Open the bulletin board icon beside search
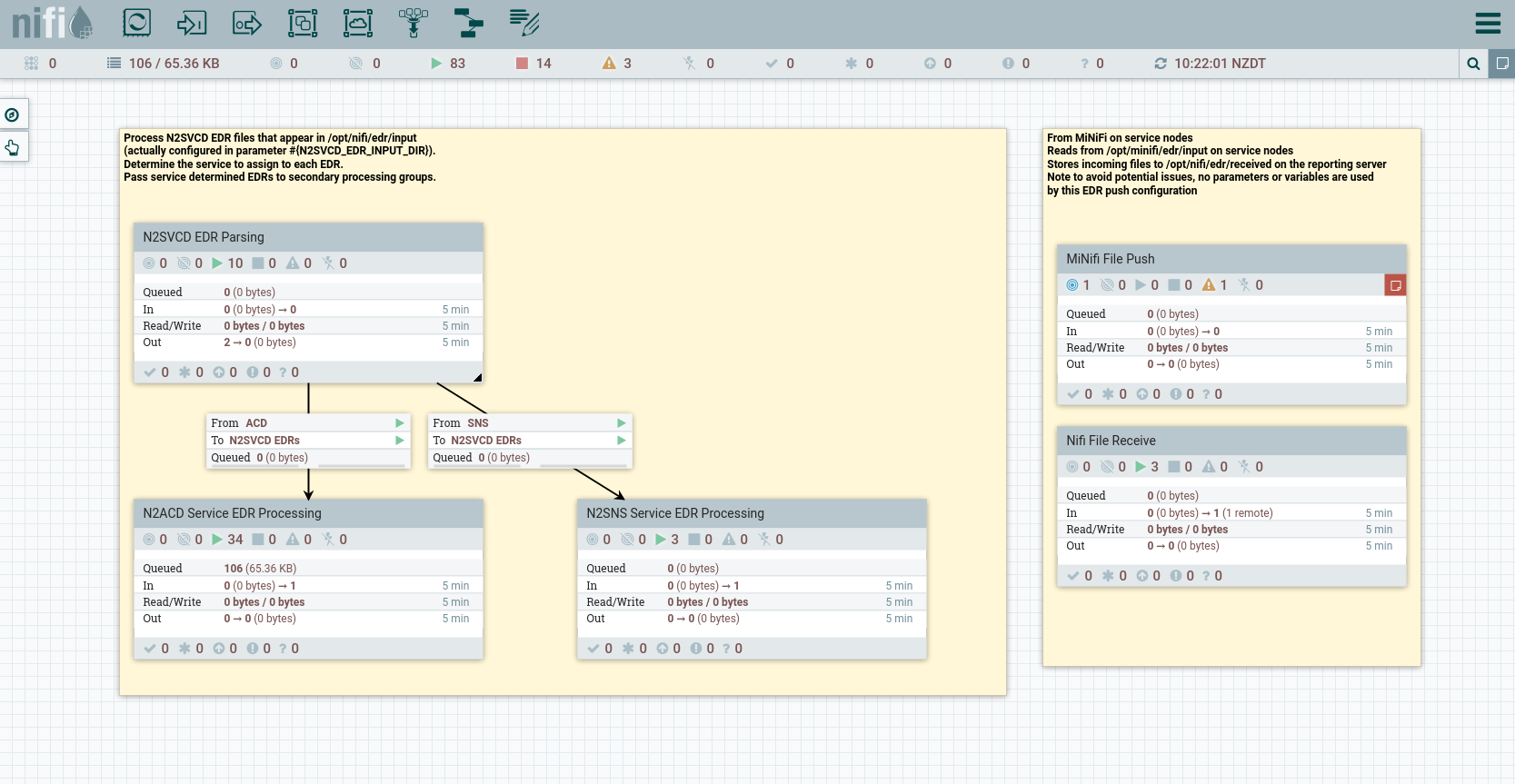This screenshot has height=784, width=1515. tap(1501, 64)
